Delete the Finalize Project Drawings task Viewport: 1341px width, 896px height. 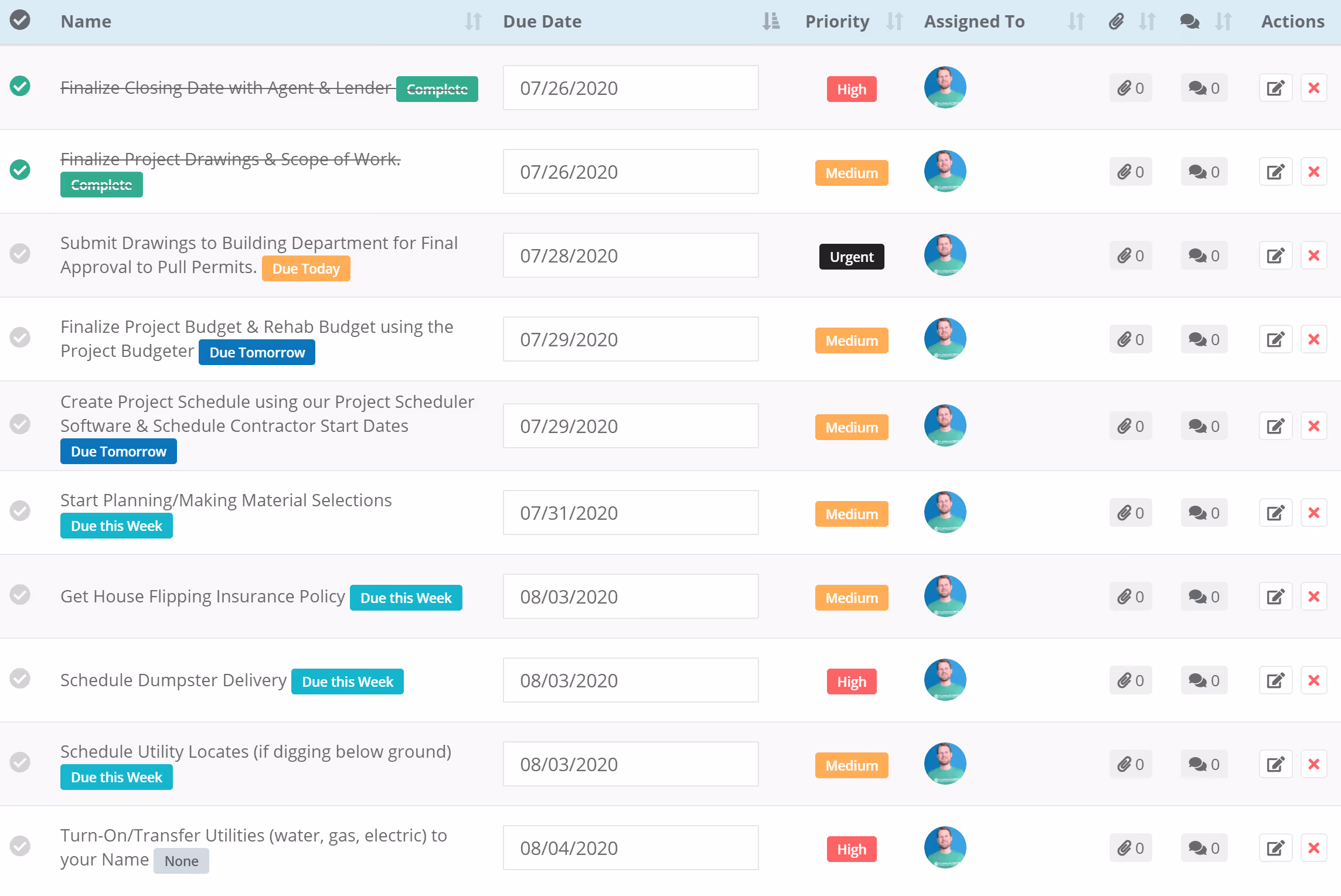[1314, 172]
